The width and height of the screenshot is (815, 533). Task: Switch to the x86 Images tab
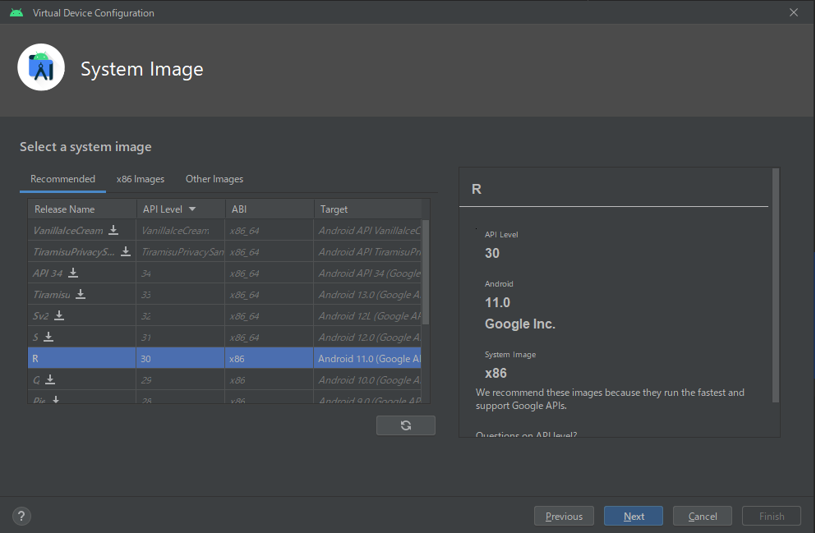tap(140, 179)
